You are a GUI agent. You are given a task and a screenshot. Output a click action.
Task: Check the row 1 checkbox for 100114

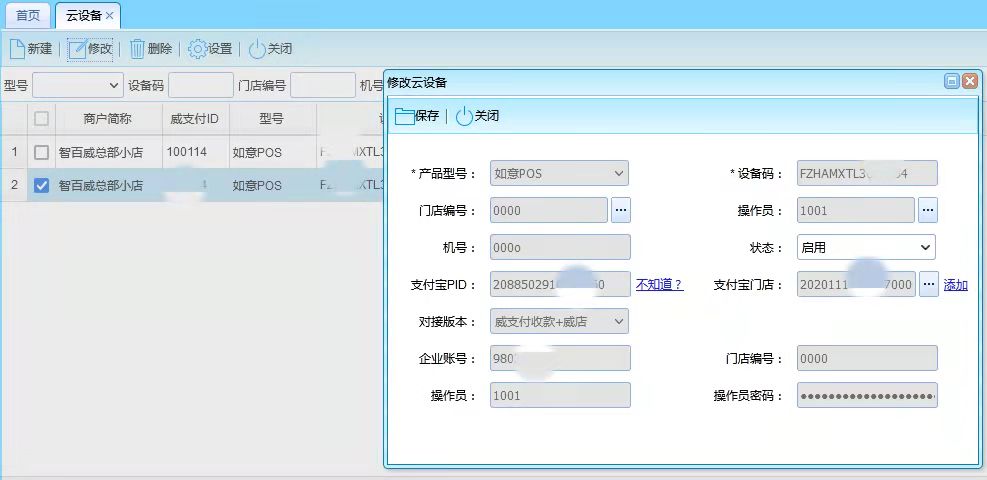[41, 153]
